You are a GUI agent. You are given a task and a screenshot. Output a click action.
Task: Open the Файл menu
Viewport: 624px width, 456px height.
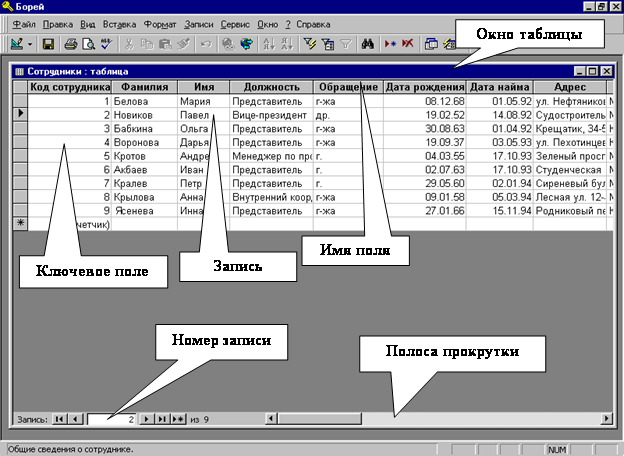coord(24,23)
